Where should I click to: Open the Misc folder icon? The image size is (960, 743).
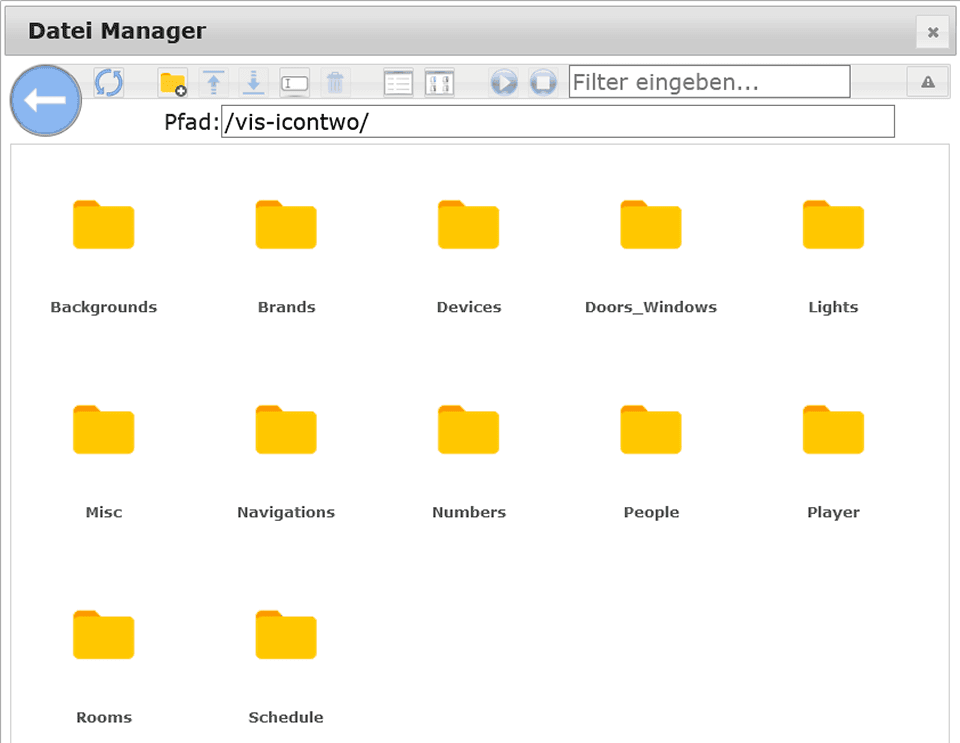pos(103,430)
